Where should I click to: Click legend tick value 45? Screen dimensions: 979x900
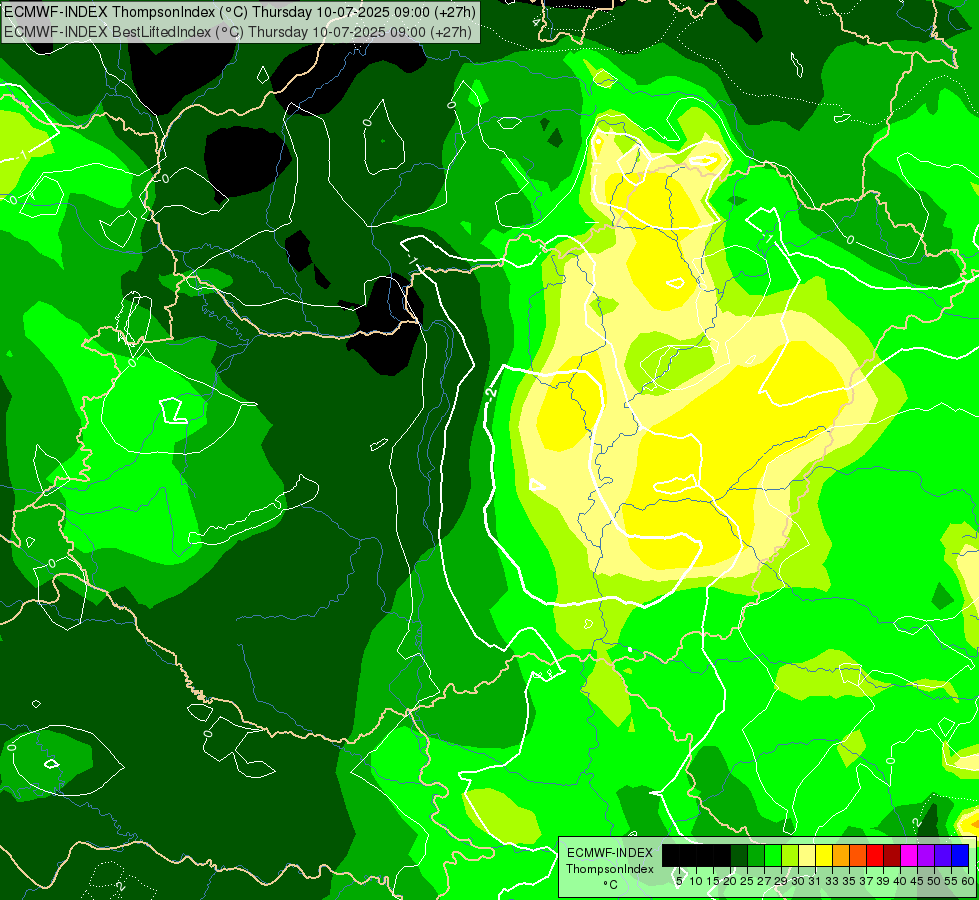point(917,881)
